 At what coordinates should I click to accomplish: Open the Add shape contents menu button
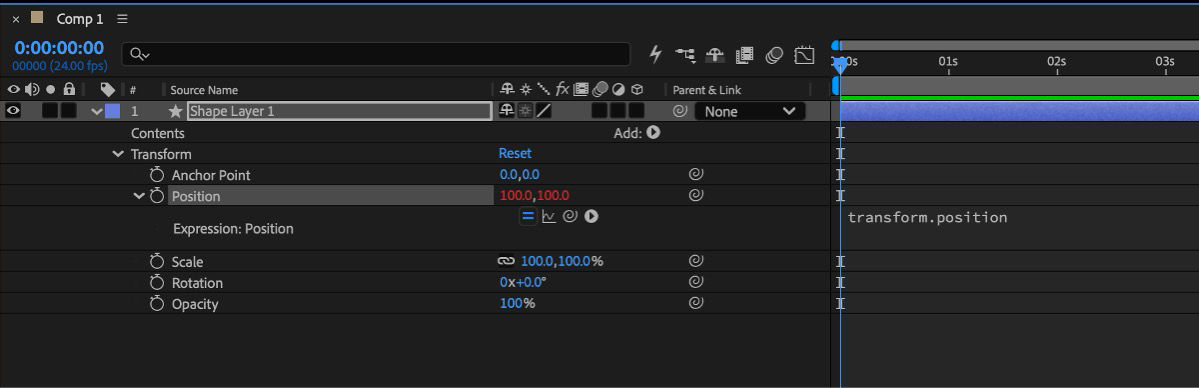click(x=653, y=132)
